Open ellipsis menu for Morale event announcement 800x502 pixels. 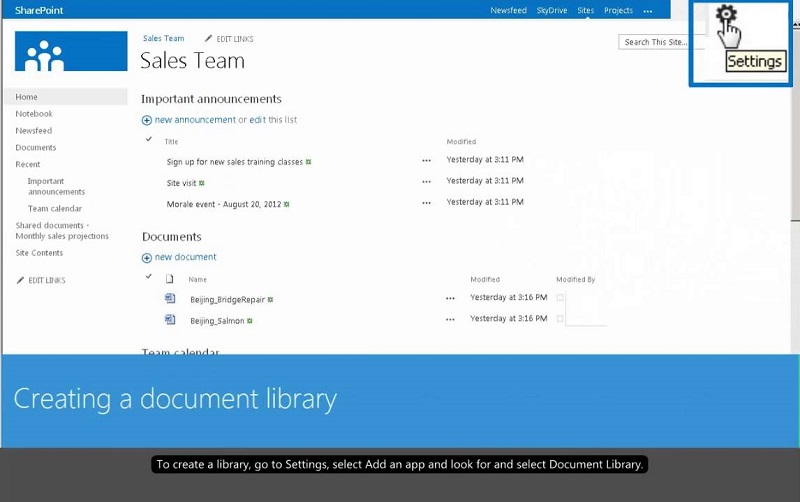tap(427, 203)
